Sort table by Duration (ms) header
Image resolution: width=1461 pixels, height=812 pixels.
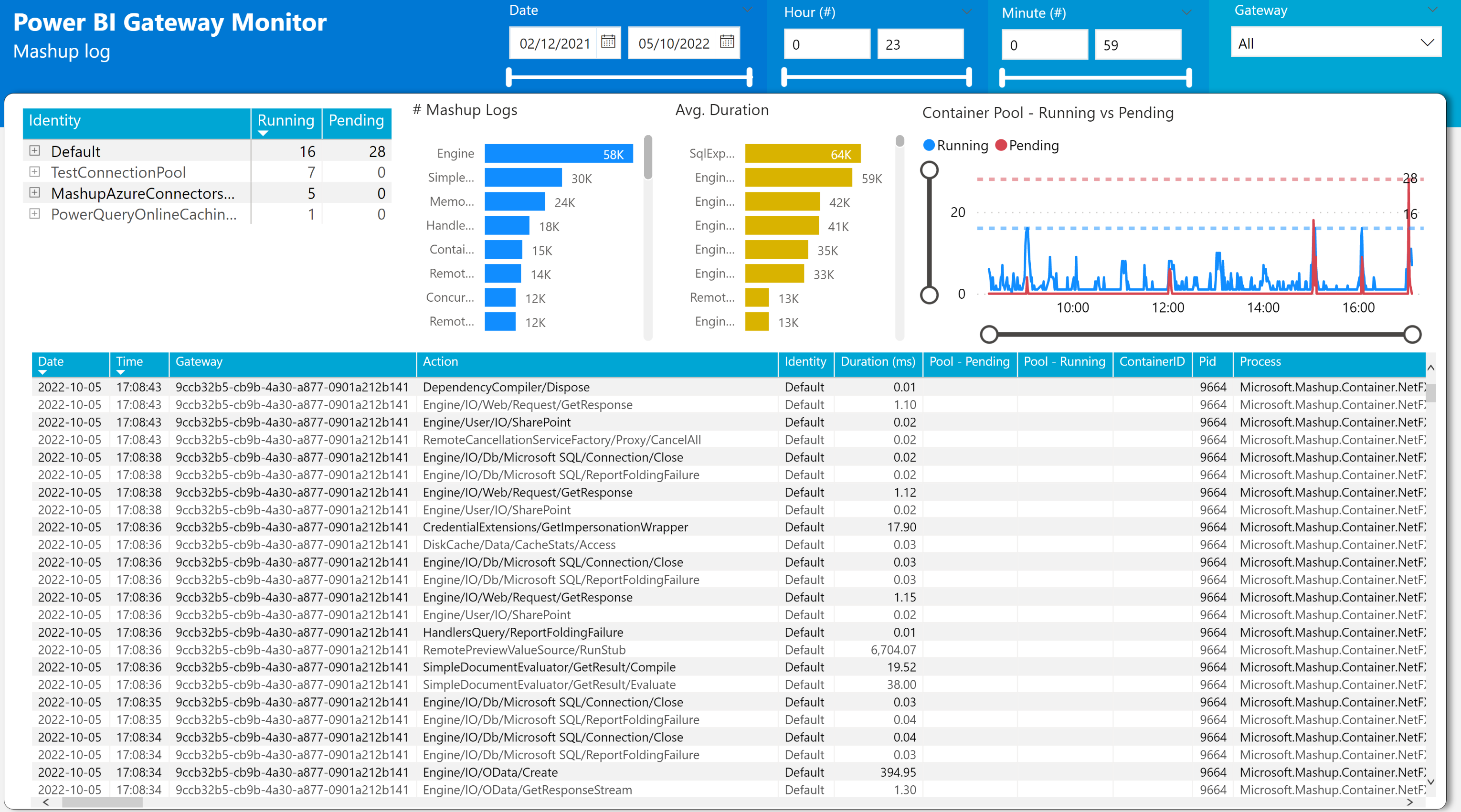point(878,362)
